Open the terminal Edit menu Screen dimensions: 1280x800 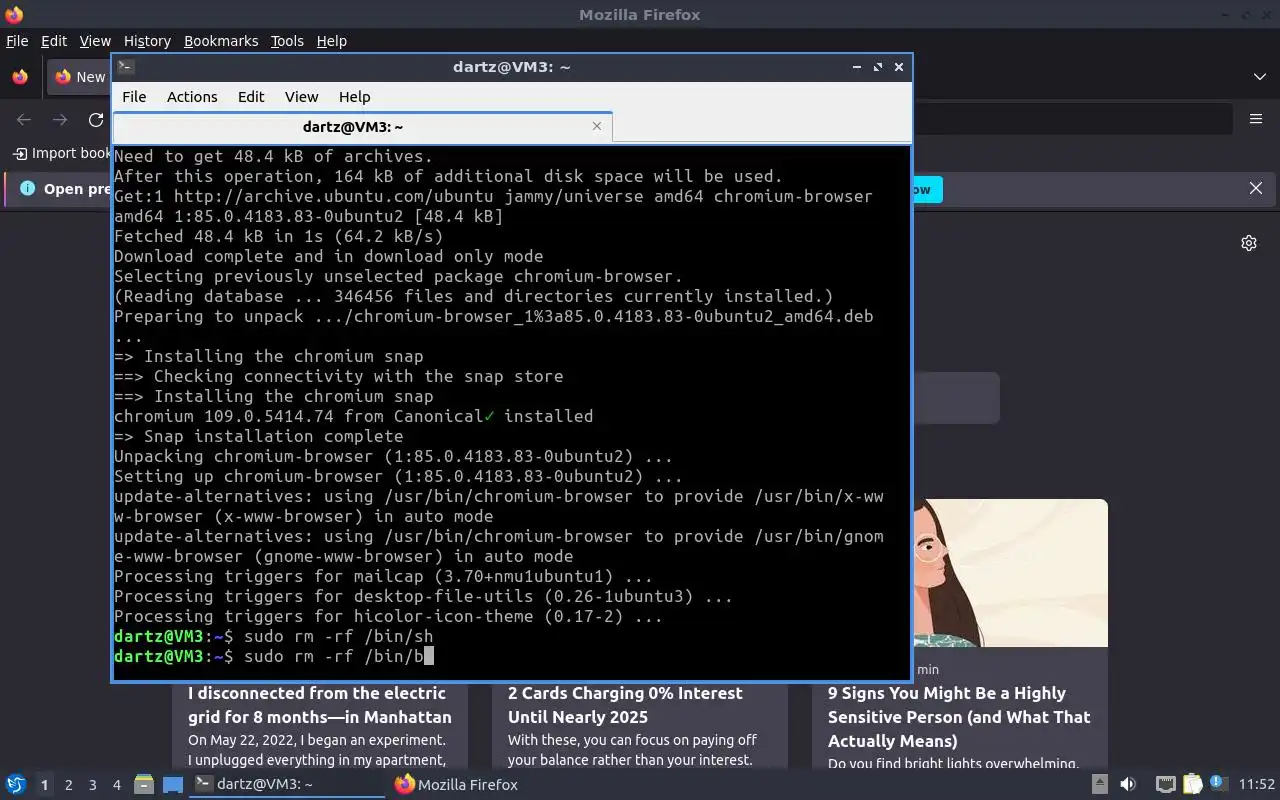[x=251, y=97]
